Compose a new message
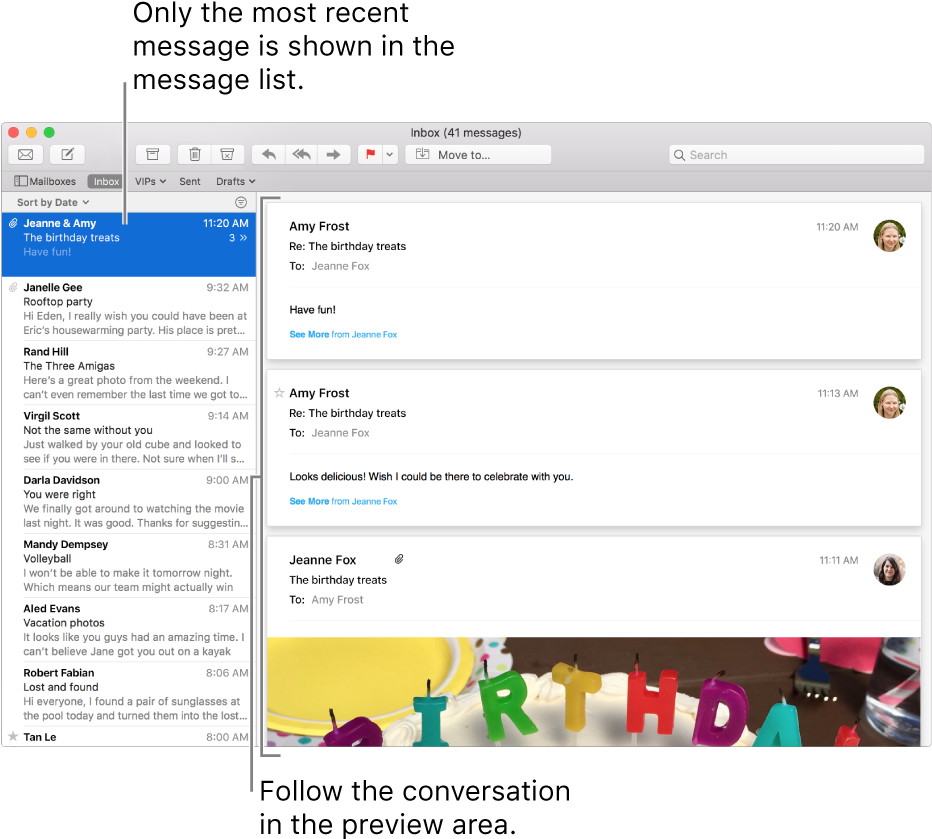This screenshot has width=932, height=839. point(67,154)
